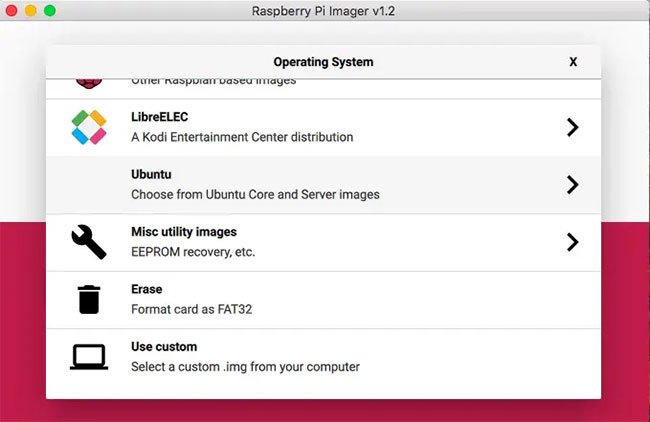Click the red close window button
Screen dimensions: 650x422
tap(12, 11)
